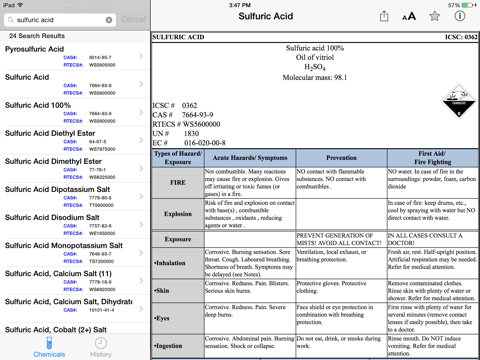
Task: Tap the Chemicals test tube icon
Action: pyautogui.click(x=49, y=343)
